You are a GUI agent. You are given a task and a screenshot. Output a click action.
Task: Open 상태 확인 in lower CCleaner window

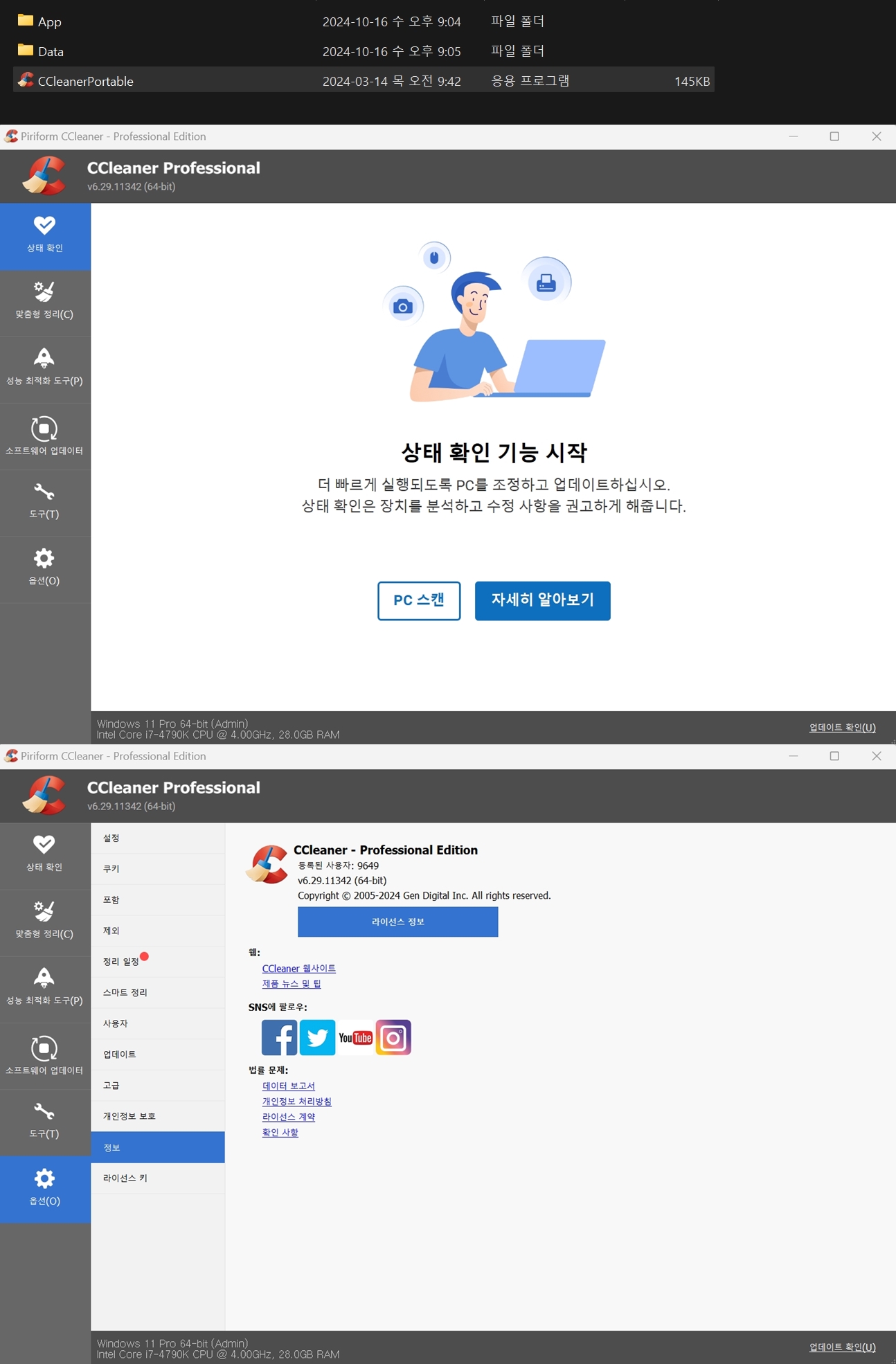pos(45,855)
